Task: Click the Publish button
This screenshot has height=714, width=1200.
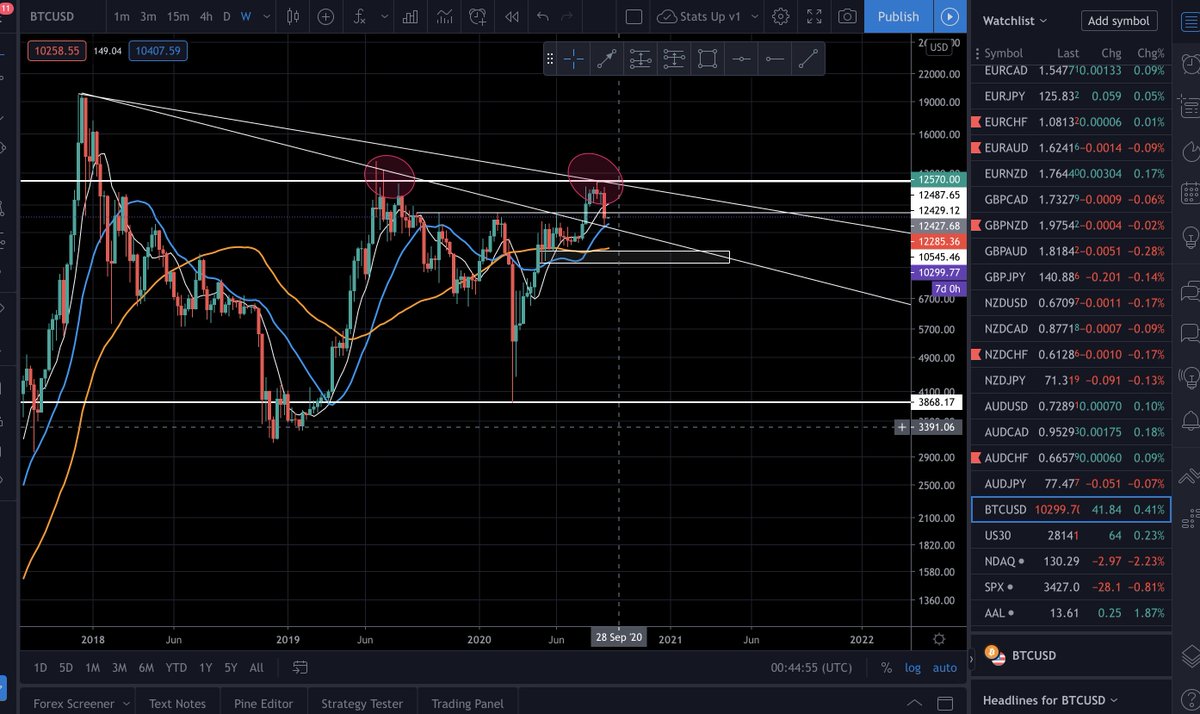Action: pyautogui.click(x=898, y=17)
